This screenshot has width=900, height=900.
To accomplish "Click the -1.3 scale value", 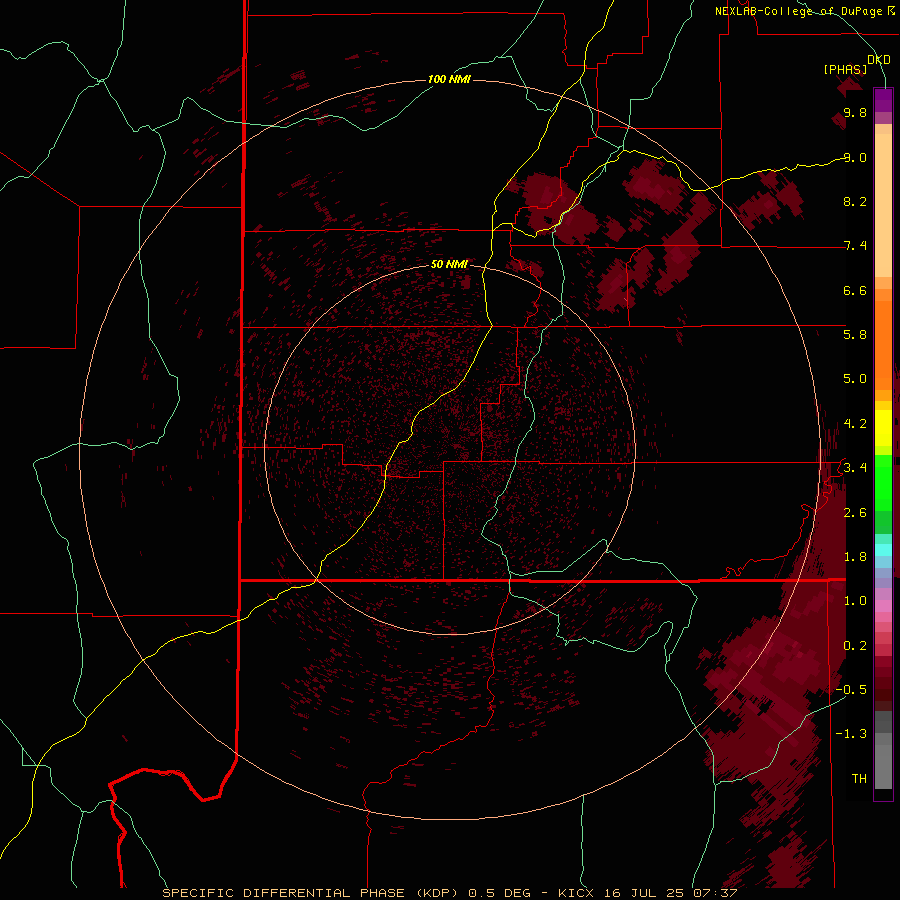I will click(x=851, y=734).
